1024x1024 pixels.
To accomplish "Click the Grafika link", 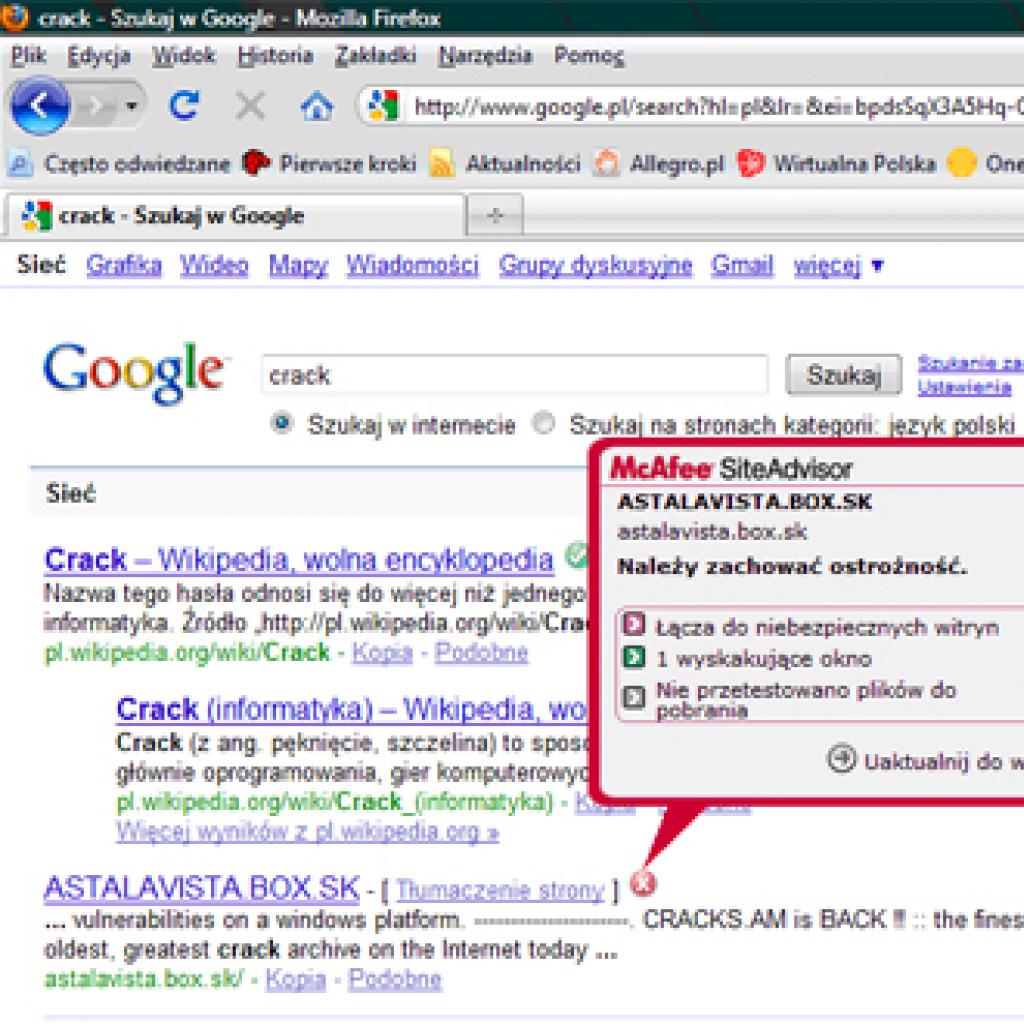I will (x=123, y=265).
